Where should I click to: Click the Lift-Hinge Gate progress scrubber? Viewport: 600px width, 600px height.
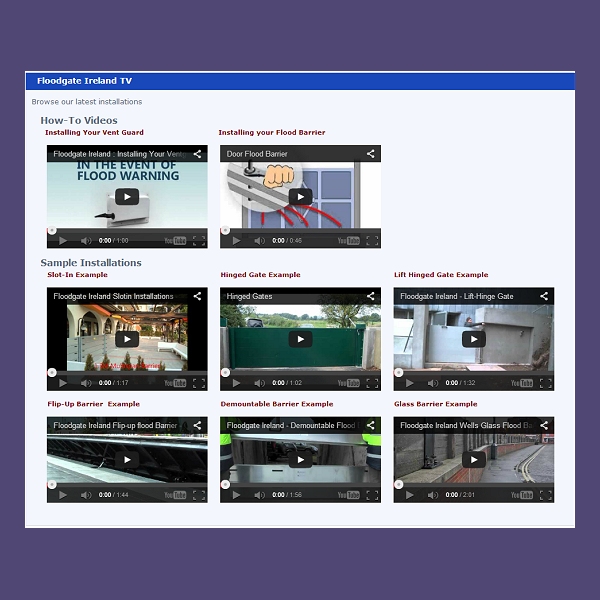coord(399,373)
